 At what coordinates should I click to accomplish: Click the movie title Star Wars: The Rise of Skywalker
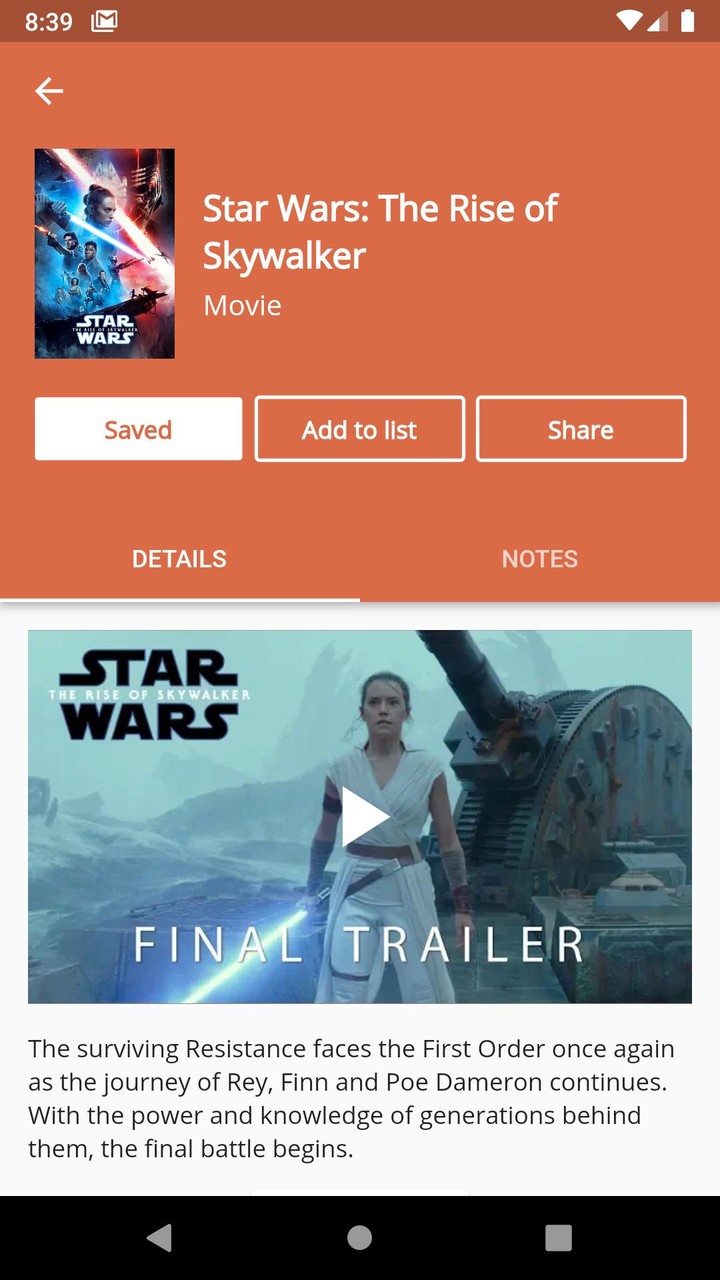coord(380,232)
